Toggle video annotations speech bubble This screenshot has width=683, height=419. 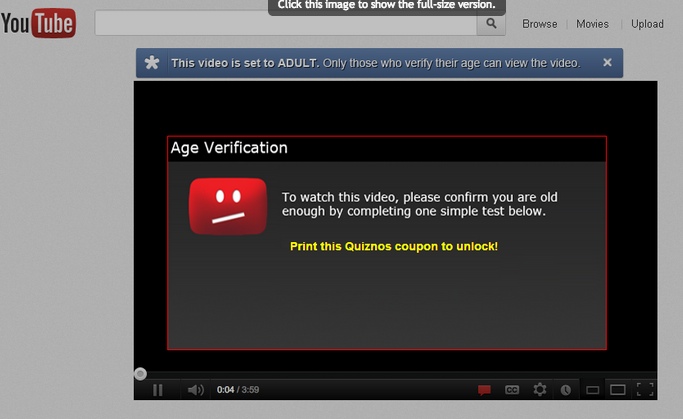coord(484,390)
